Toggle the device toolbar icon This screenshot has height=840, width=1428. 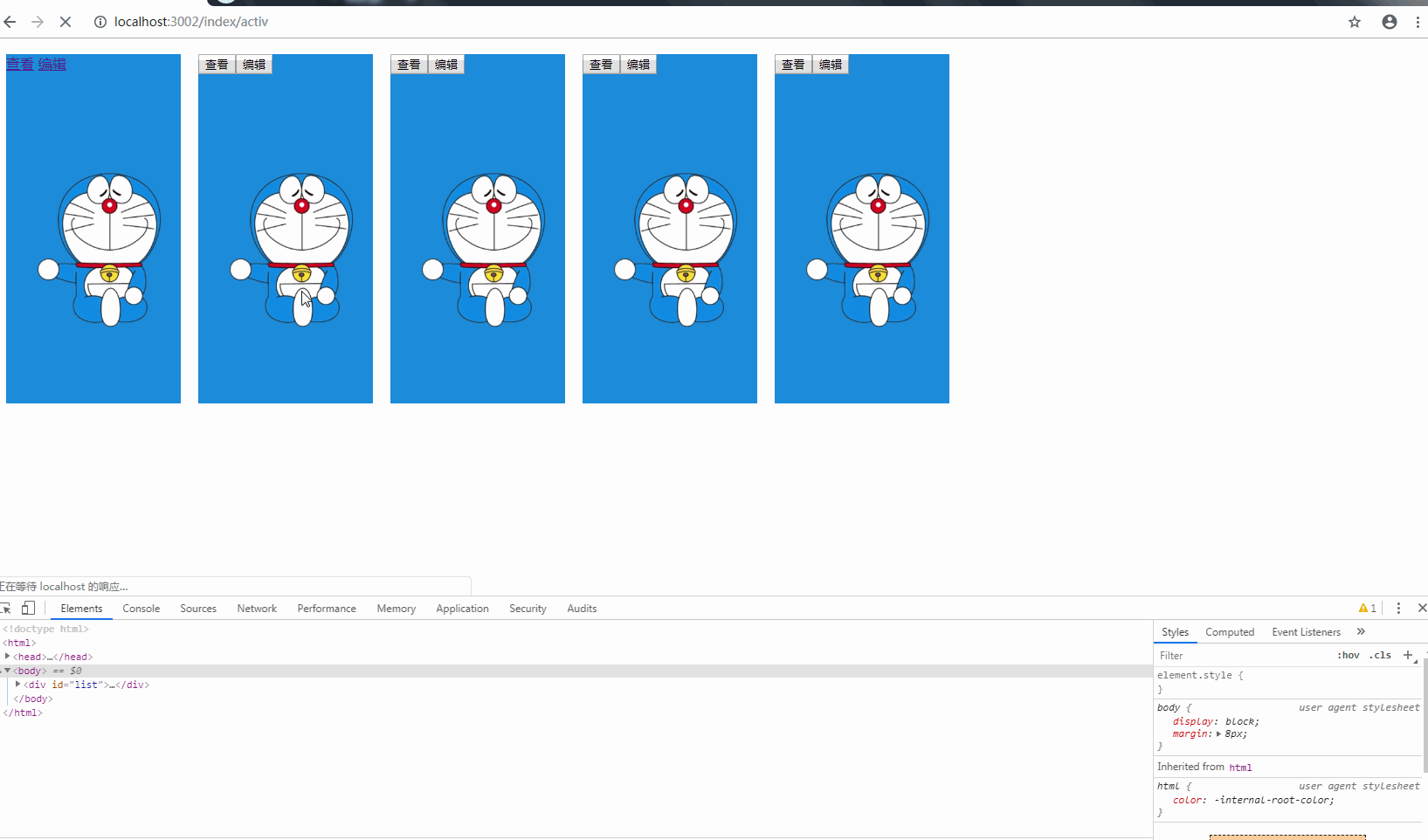point(28,609)
